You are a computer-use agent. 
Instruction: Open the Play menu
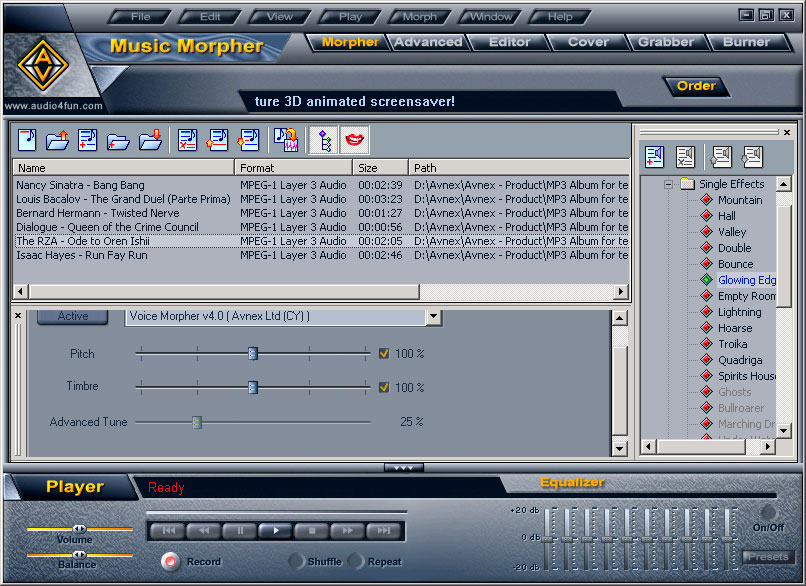click(x=350, y=17)
